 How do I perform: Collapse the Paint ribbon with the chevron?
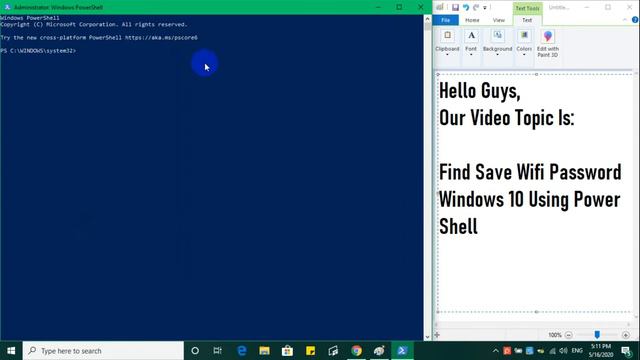[x=624, y=20]
